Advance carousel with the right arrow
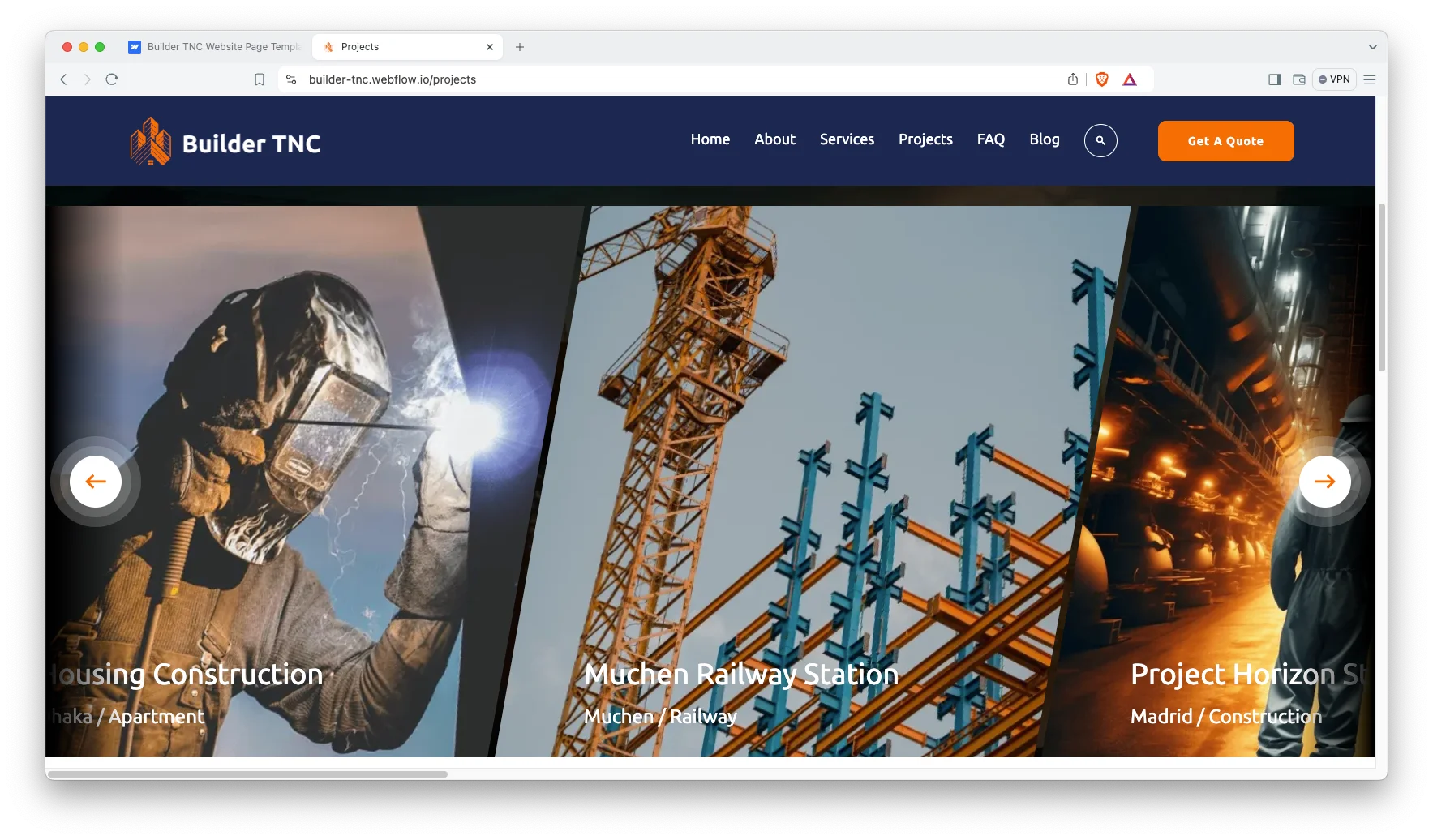1433x840 pixels. [x=1324, y=482]
